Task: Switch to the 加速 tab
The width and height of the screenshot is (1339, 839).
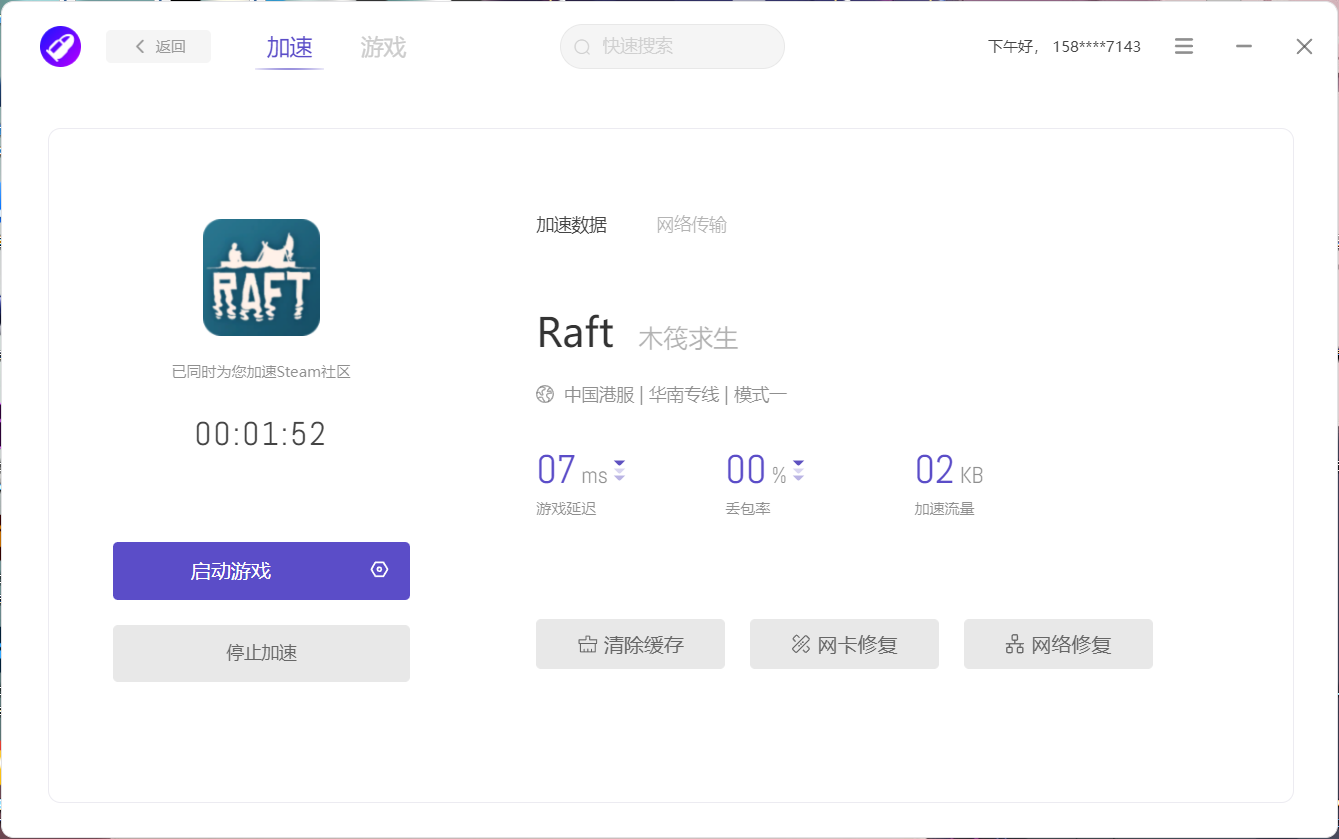Action: [289, 47]
